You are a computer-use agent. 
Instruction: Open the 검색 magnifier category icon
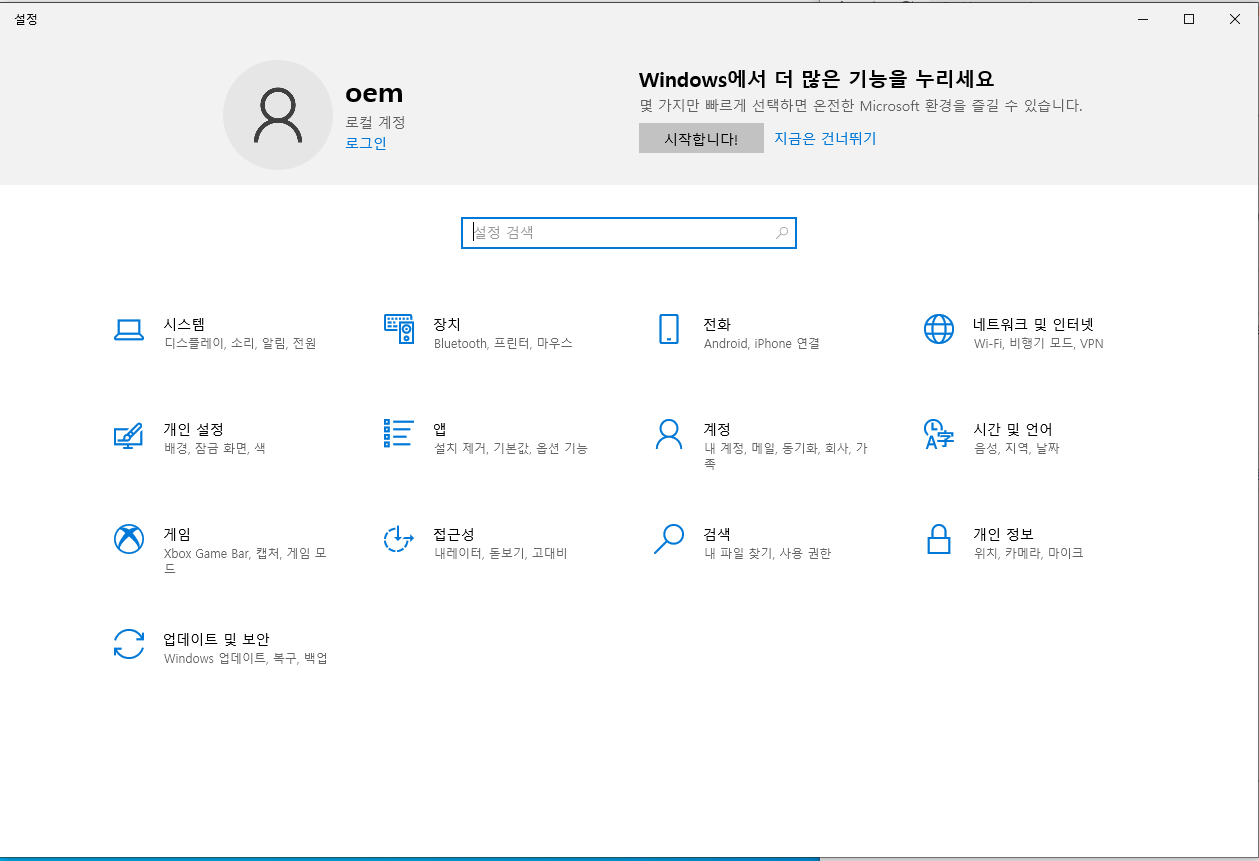(669, 539)
